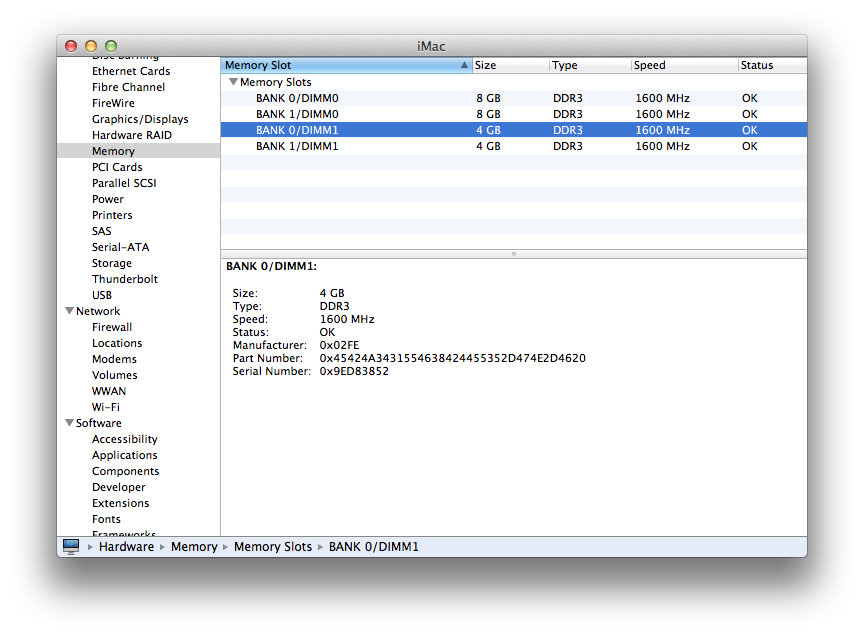Sort by the Memory Slot column header
The height and width of the screenshot is (636, 864).
tap(346, 65)
